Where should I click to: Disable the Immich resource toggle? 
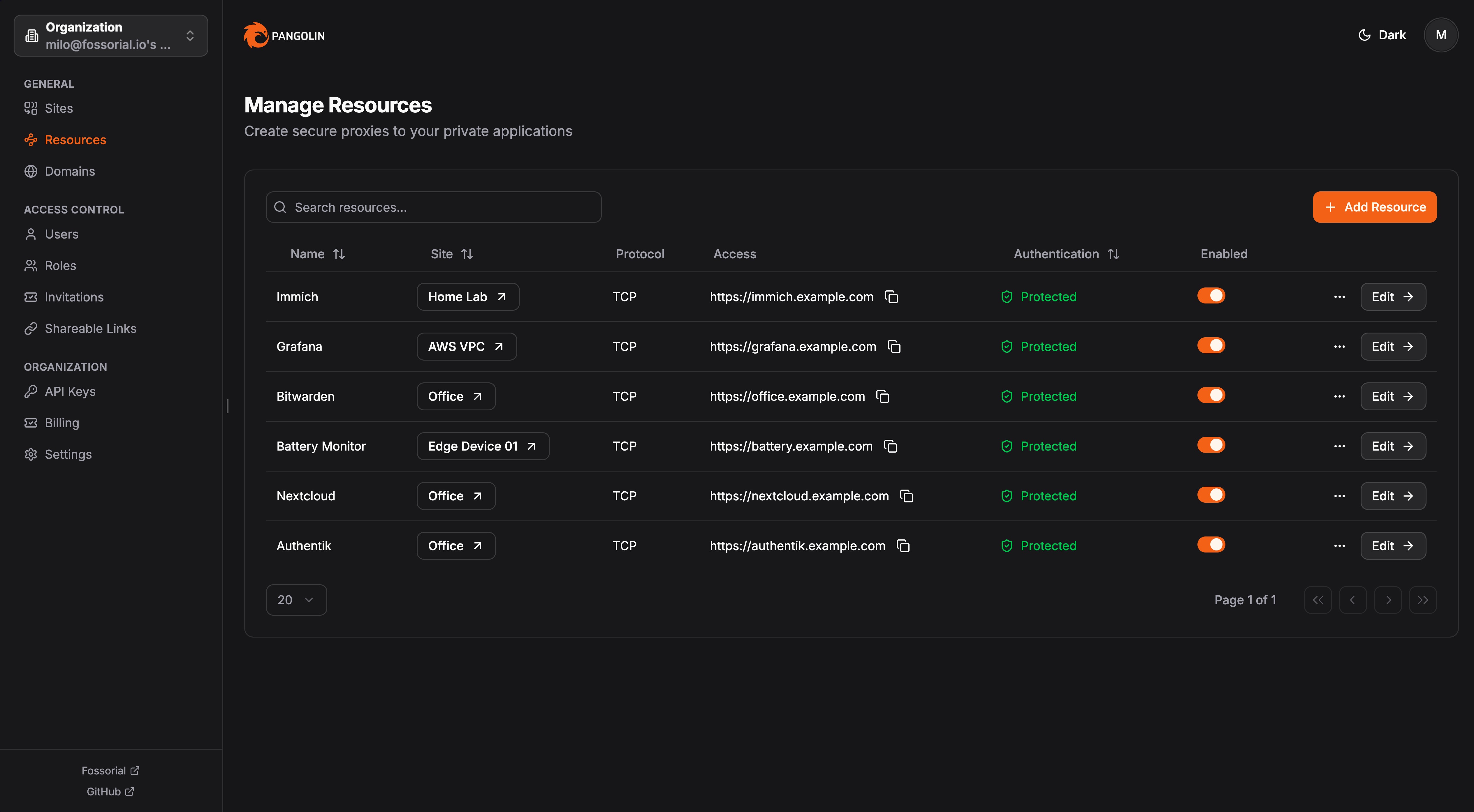pyautogui.click(x=1211, y=296)
